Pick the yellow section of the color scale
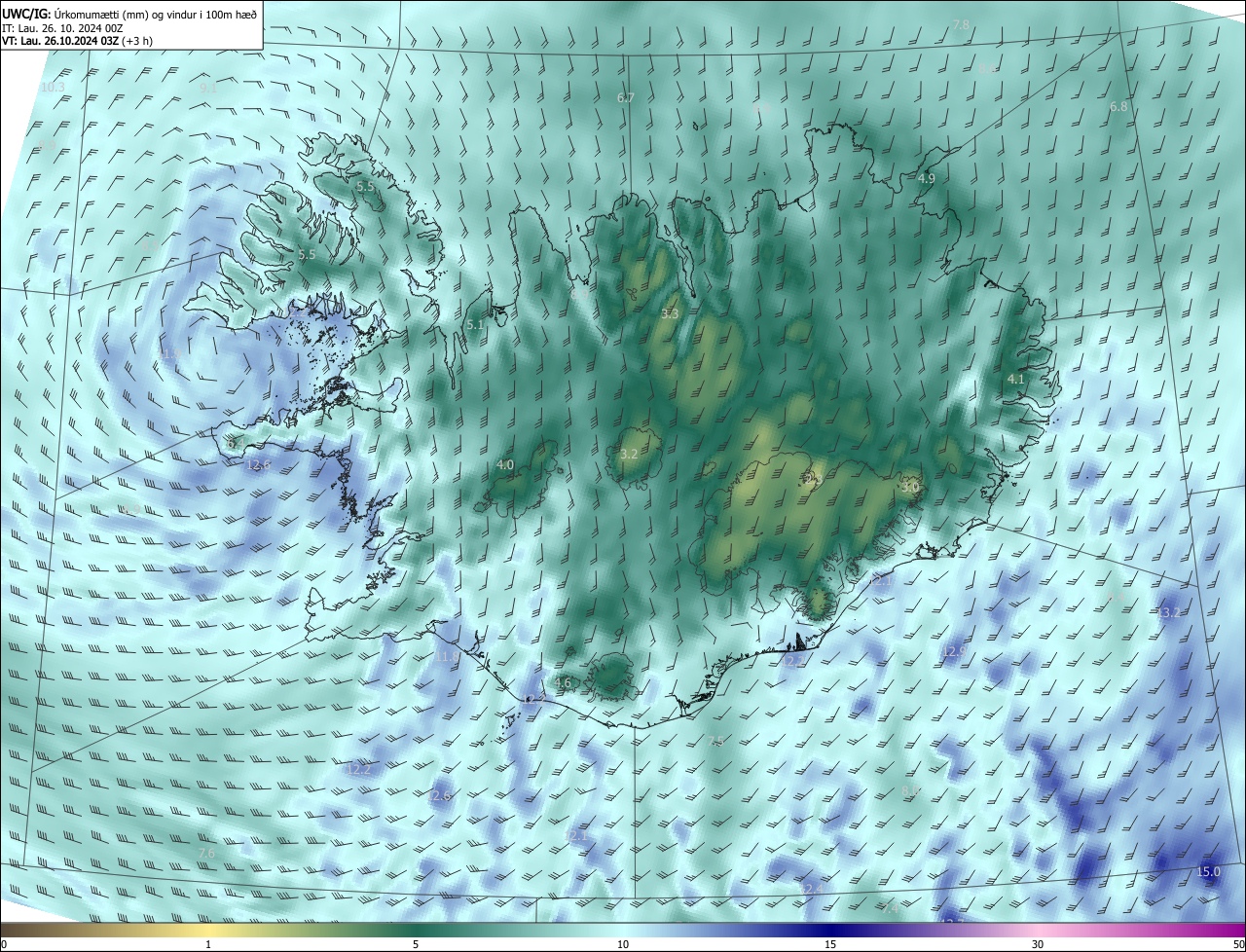 (209, 931)
